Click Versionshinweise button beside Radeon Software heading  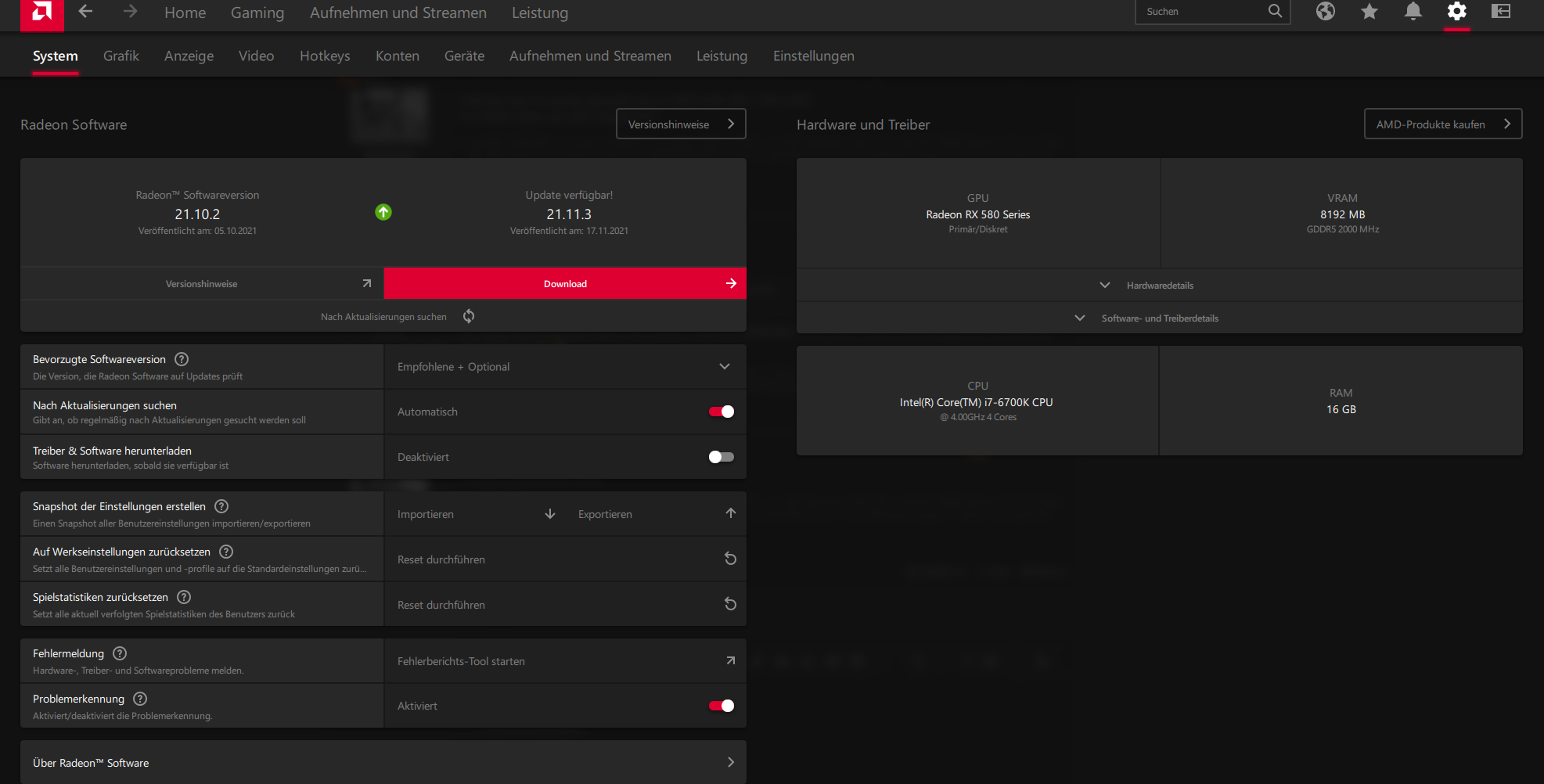[681, 124]
